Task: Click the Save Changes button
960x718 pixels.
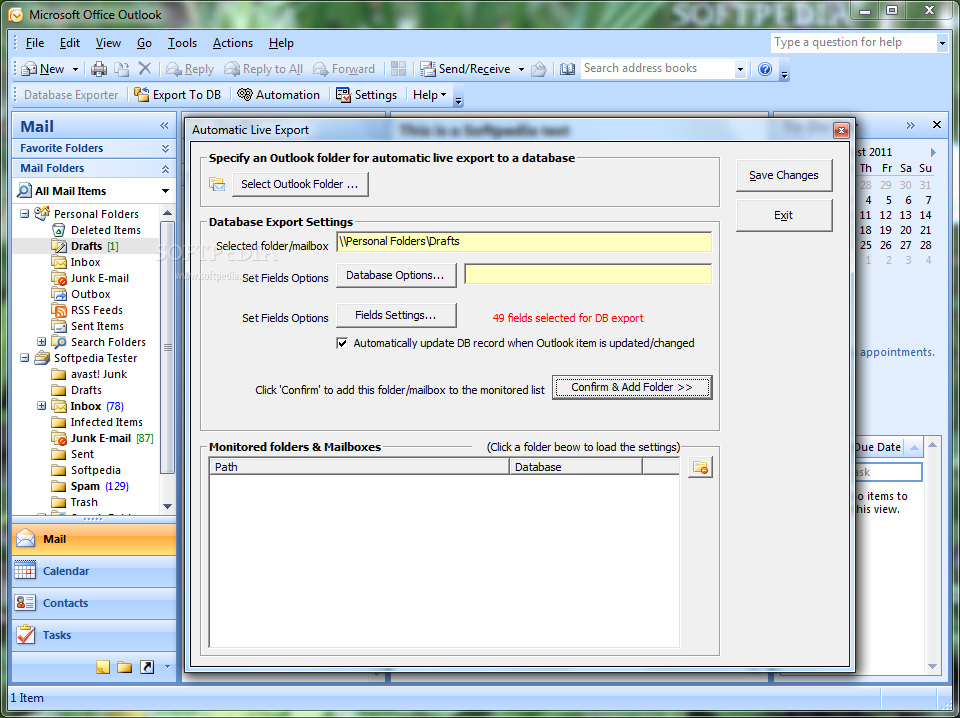Action: click(x=784, y=175)
